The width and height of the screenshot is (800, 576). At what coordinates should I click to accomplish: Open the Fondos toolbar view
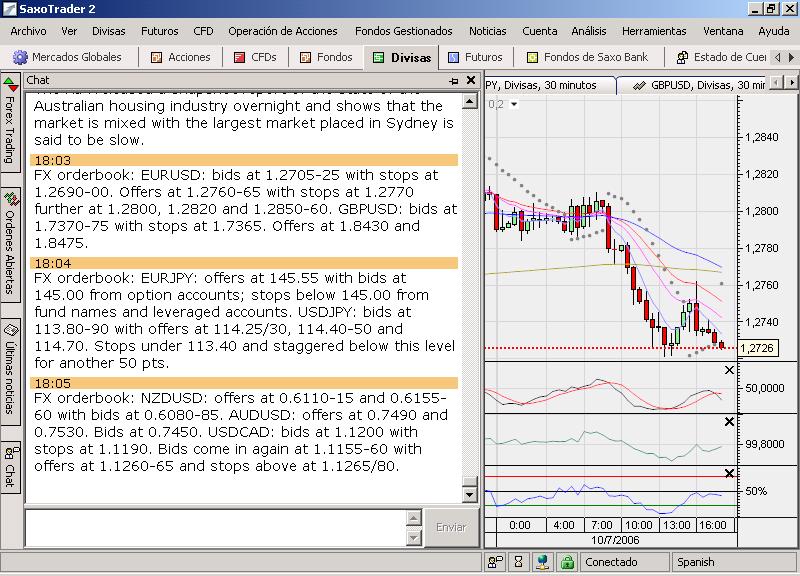coord(327,57)
